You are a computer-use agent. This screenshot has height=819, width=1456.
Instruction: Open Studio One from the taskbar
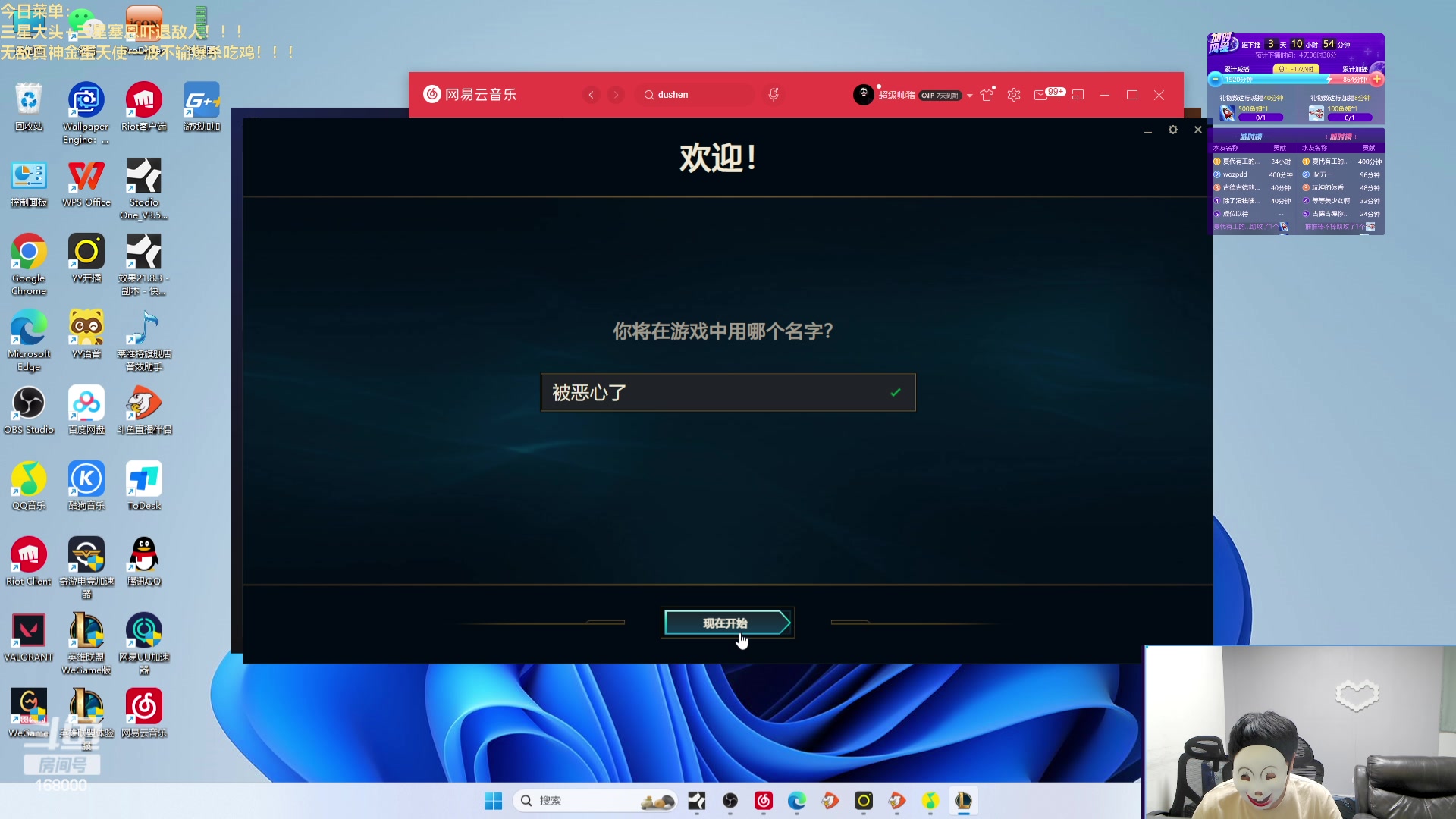click(696, 801)
